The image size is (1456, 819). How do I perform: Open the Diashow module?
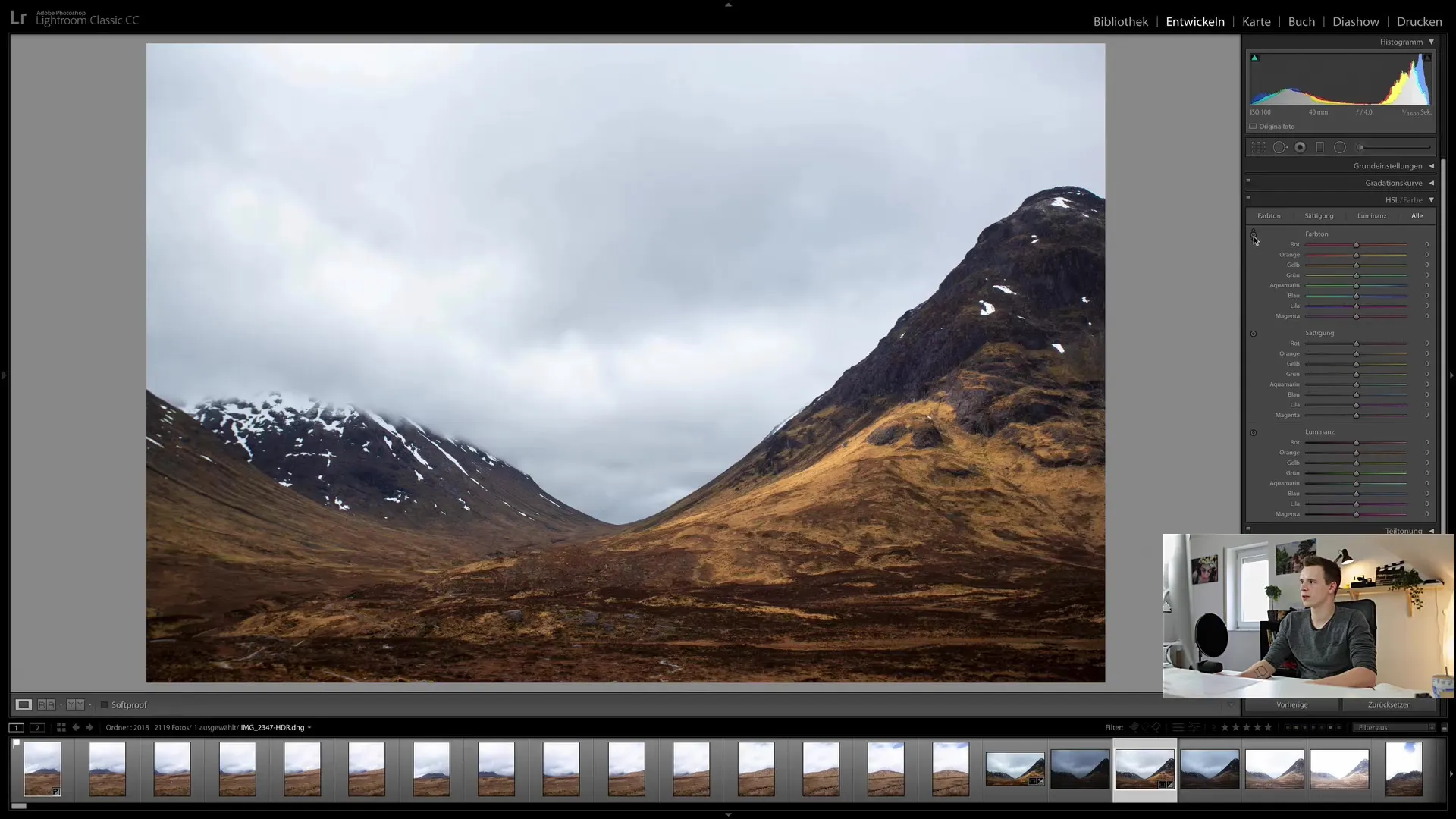click(1355, 21)
